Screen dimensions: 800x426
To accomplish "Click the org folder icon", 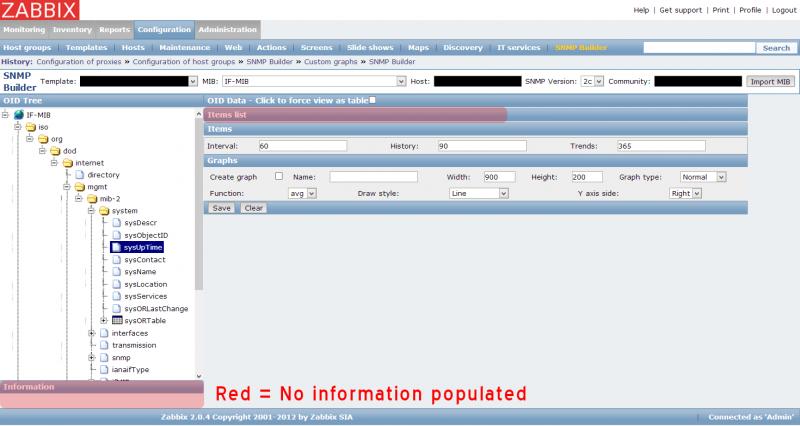I will pyautogui.click(x=43, y=139).
